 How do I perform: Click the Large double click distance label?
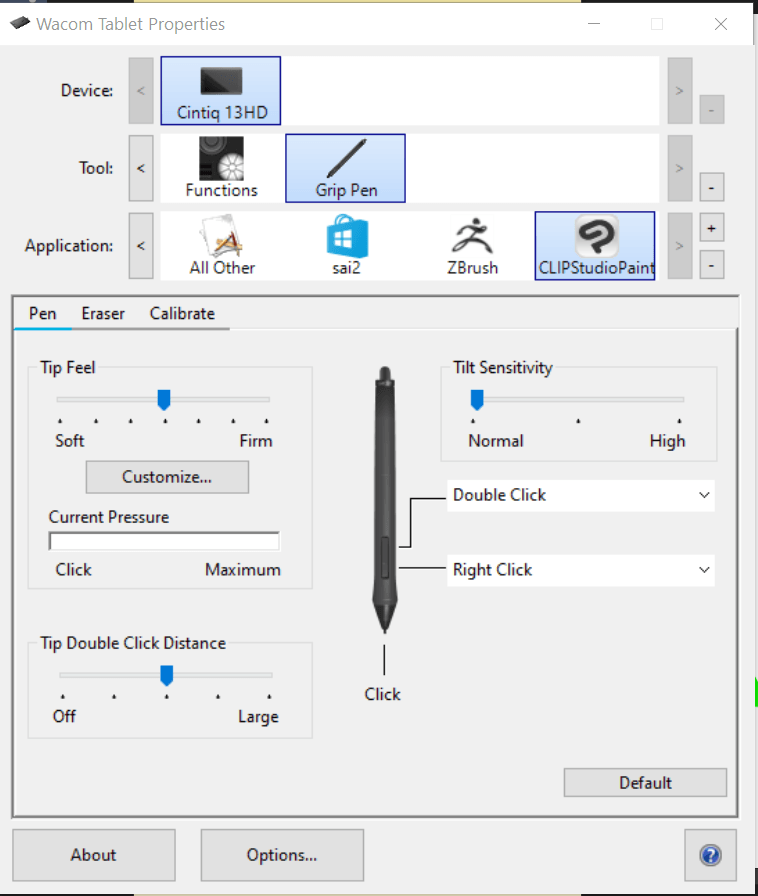coord(258,717)
